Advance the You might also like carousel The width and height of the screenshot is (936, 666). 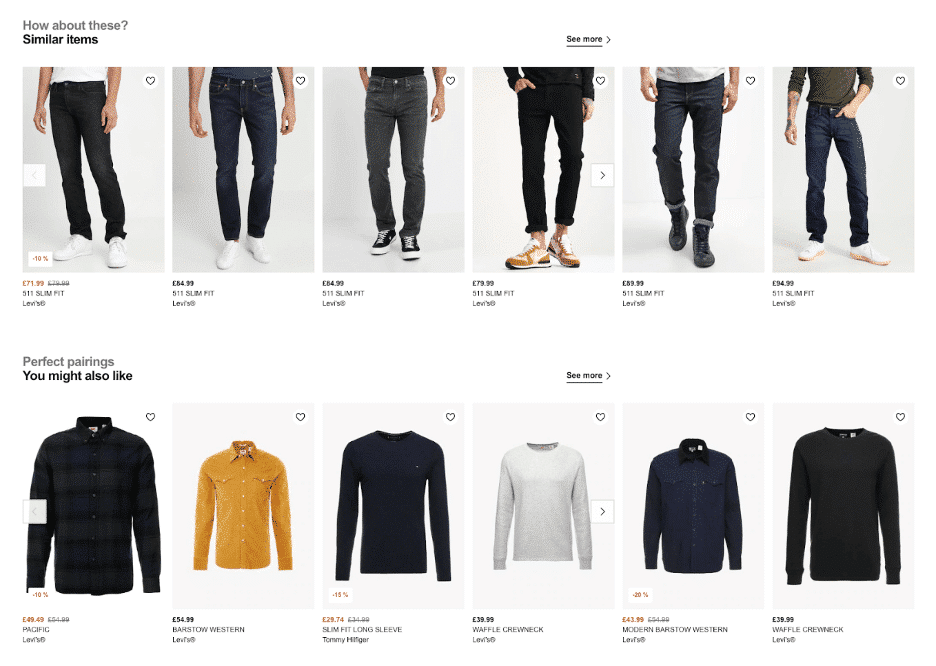pyautogui.click(x=602, y=511)
